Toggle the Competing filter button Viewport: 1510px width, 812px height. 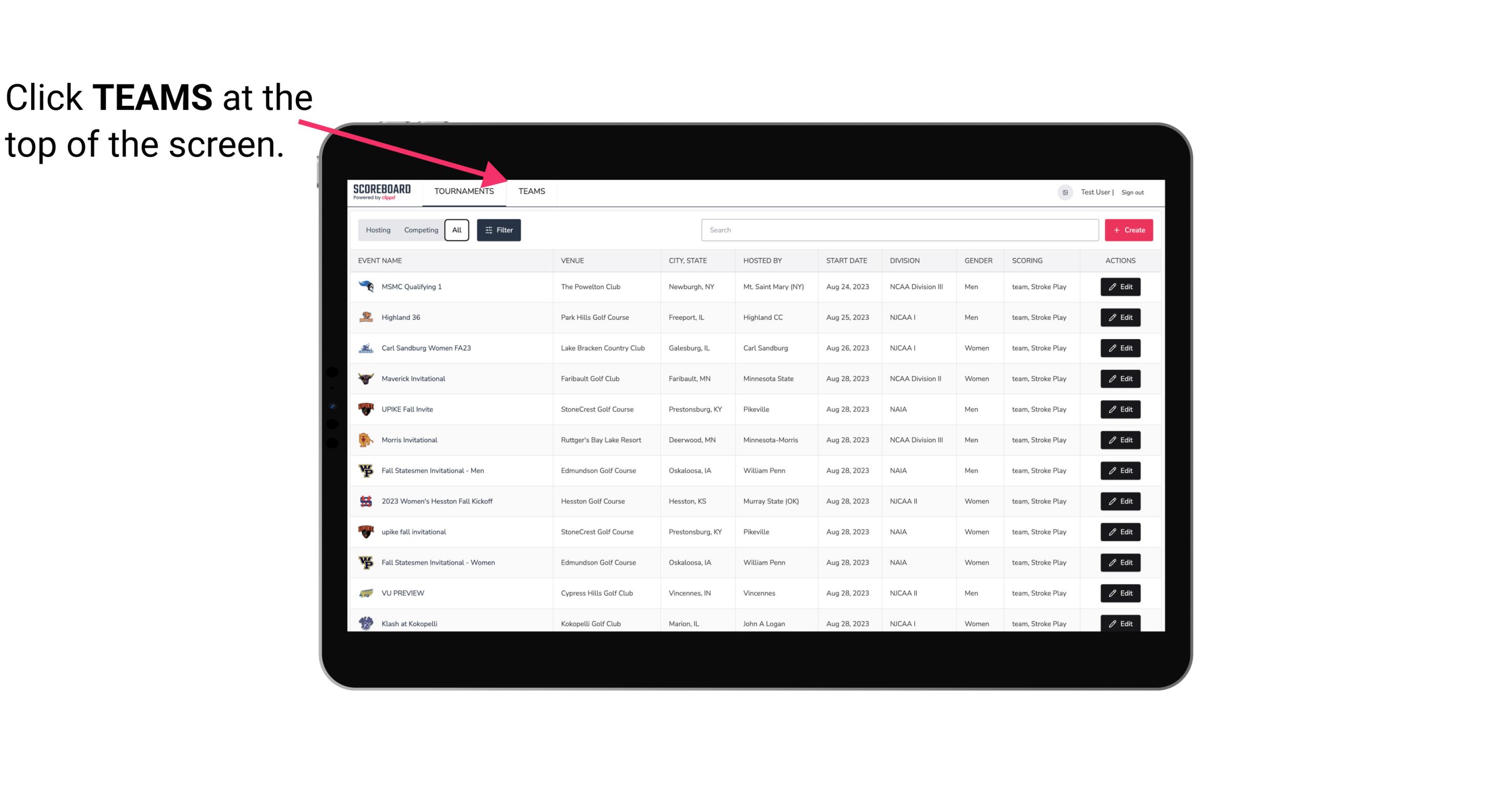point(420,230)
